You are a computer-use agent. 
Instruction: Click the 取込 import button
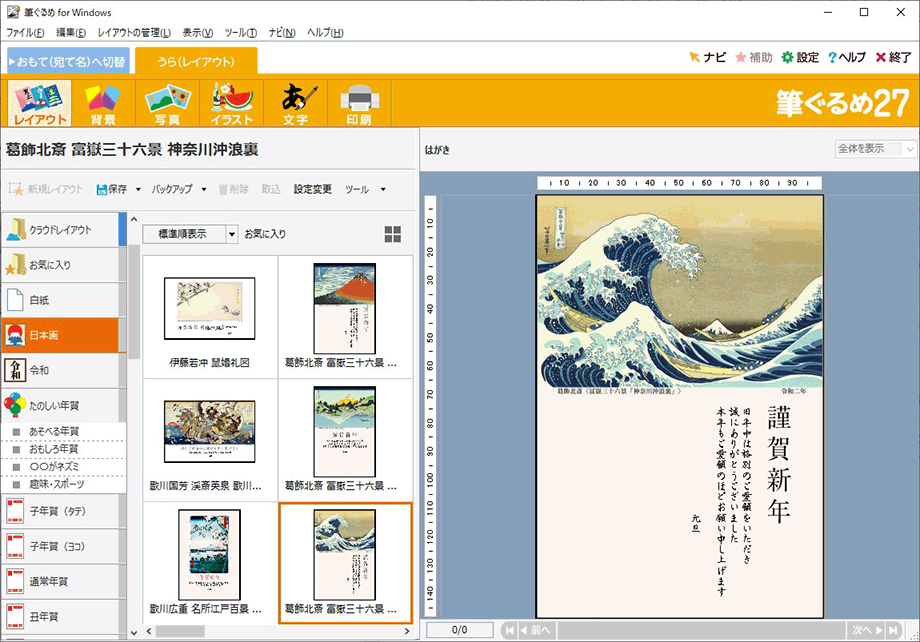[x=271, y=189]
